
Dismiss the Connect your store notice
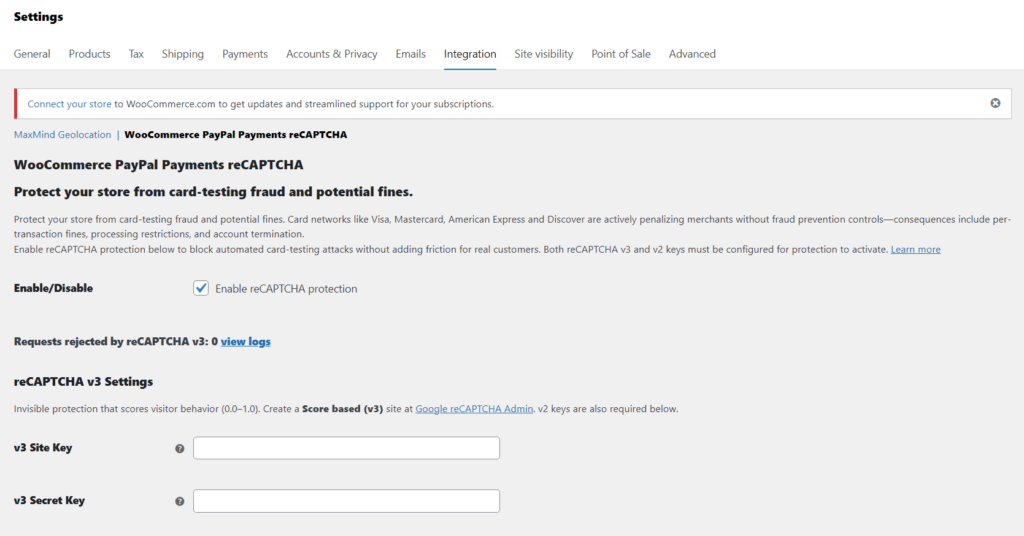[x=995, y=103]
